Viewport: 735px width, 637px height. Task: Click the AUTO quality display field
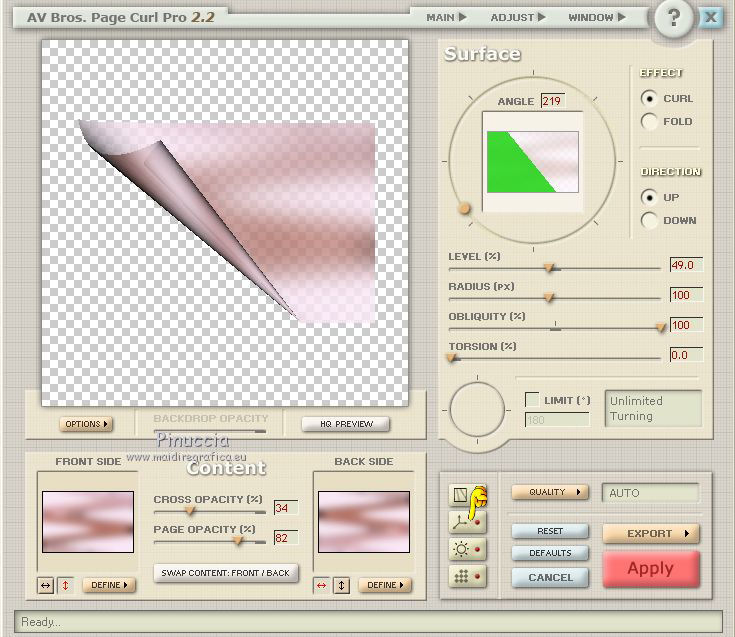point(651,493)
